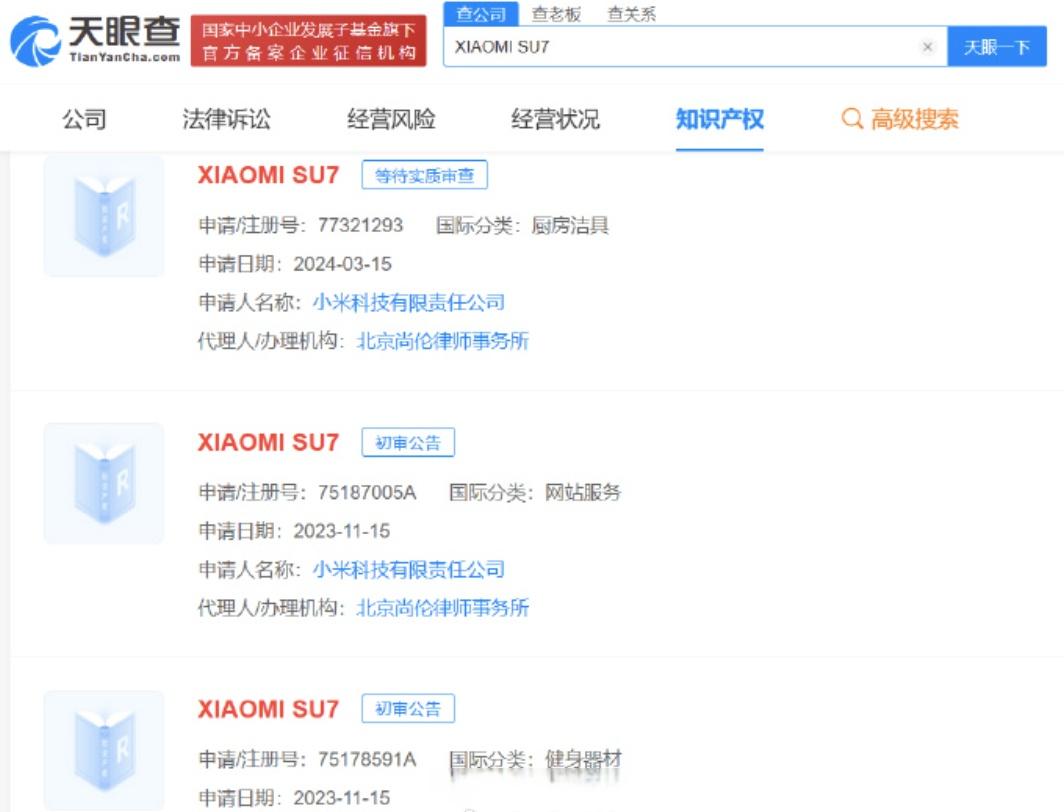Click the red 官方备案企业征信机构 banner
Image resolution: width=1064 pixels, height=812 pixels.
click(x=309, y=41)
